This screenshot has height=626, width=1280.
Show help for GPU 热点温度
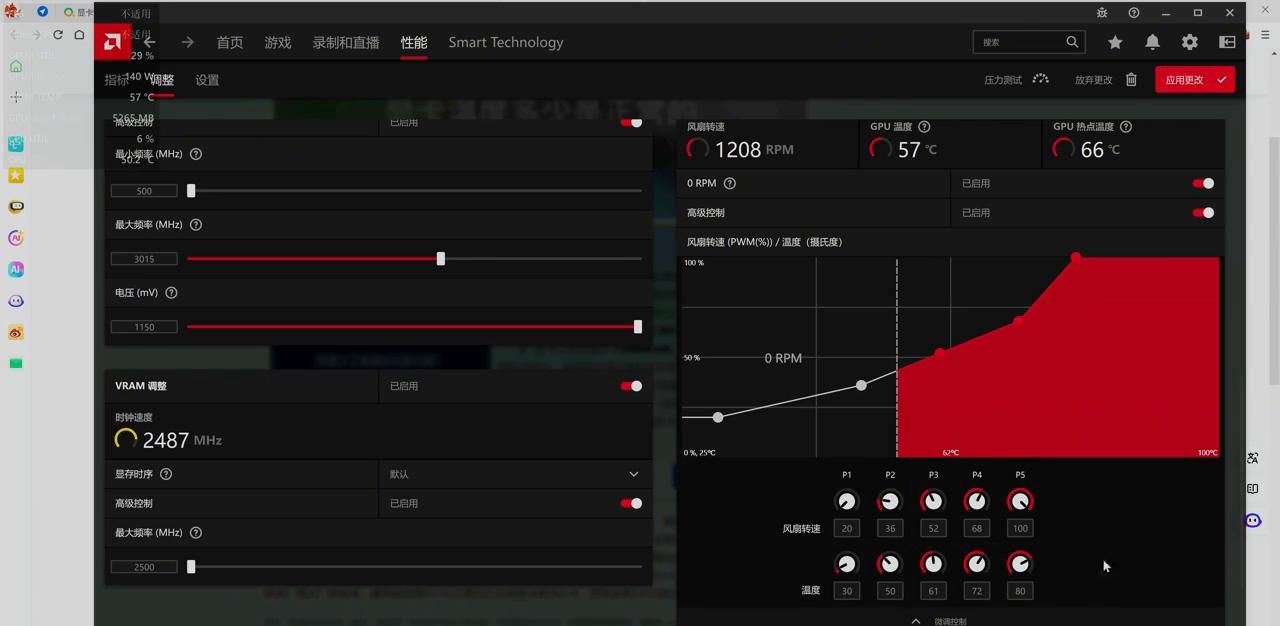point(1126,127)
